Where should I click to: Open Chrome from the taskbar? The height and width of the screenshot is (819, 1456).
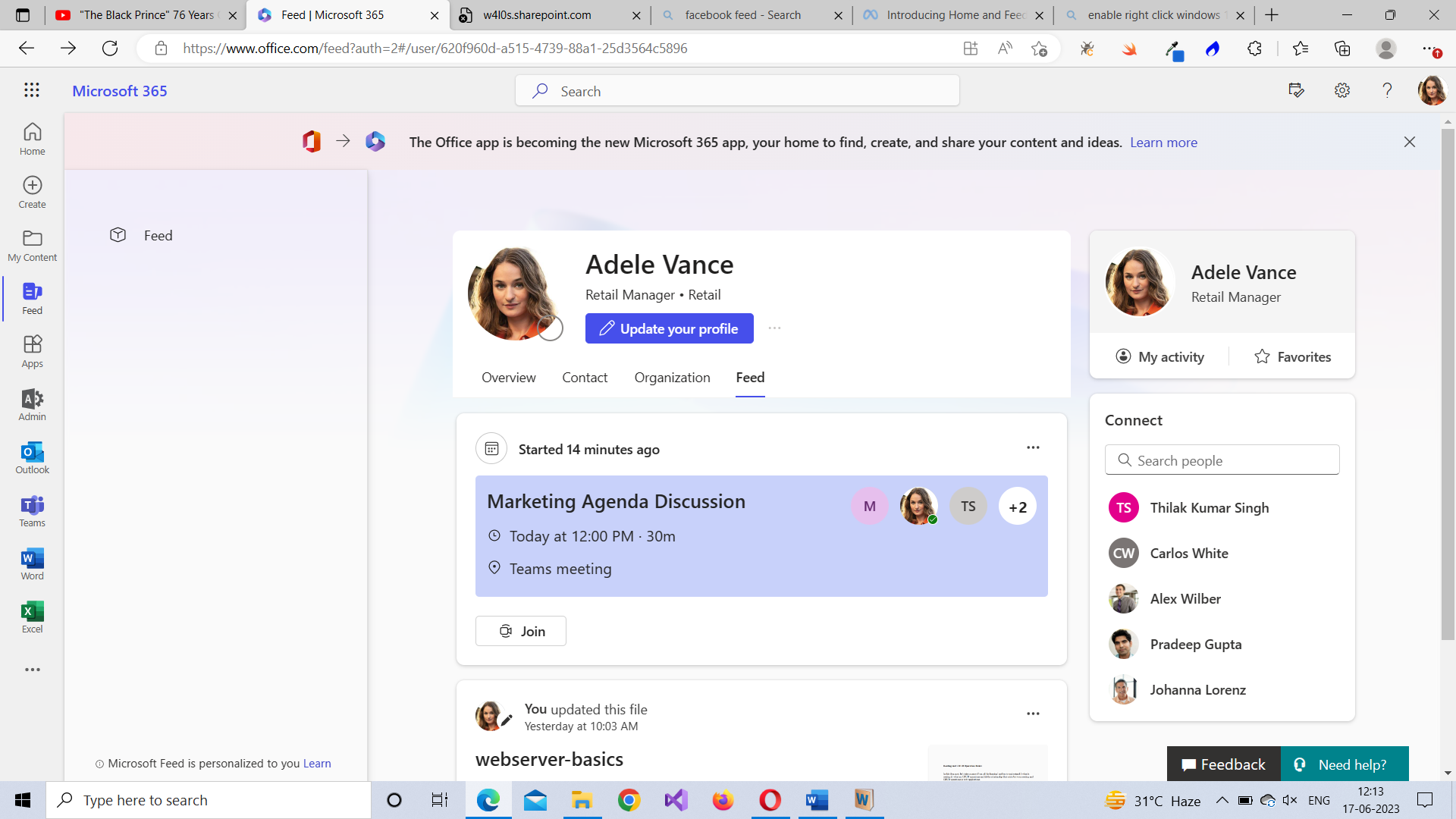tap(629, 800)
